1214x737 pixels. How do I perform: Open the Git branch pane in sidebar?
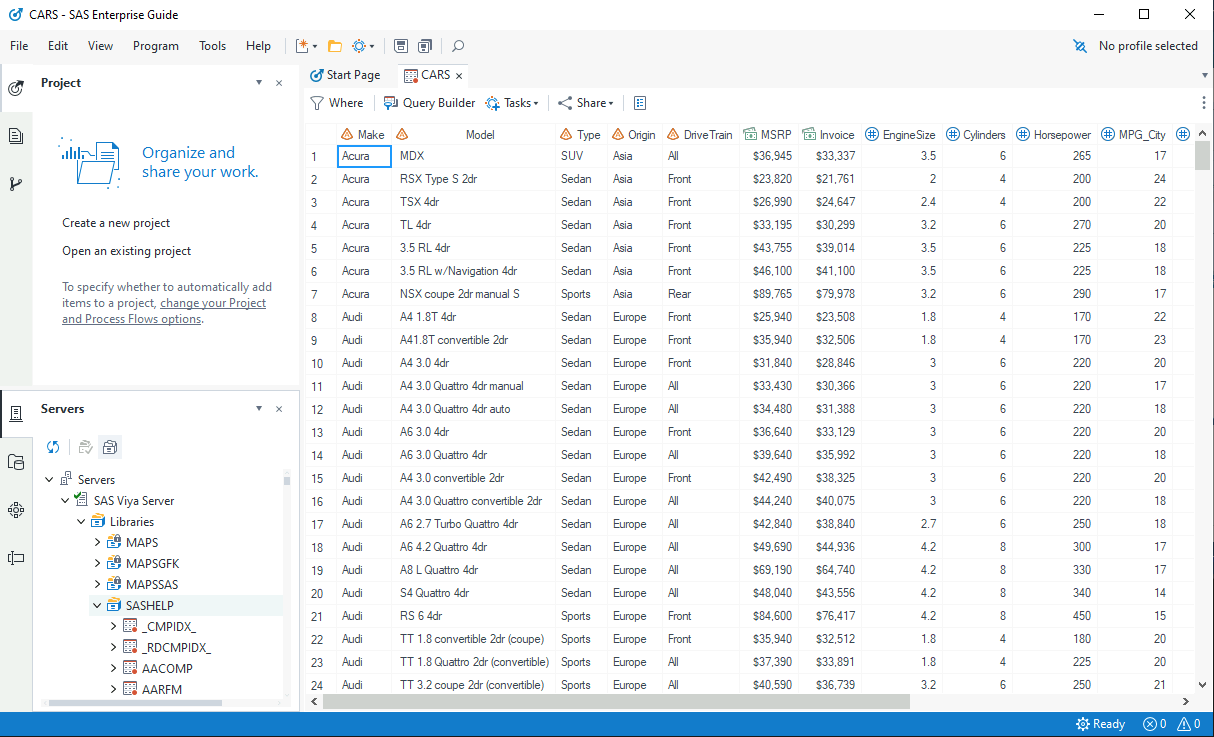16,183
